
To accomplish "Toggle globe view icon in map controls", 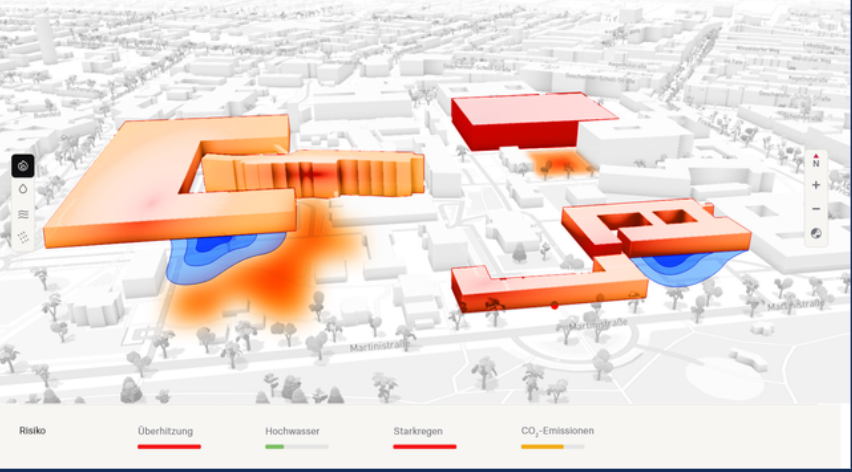I will (816, 234).
